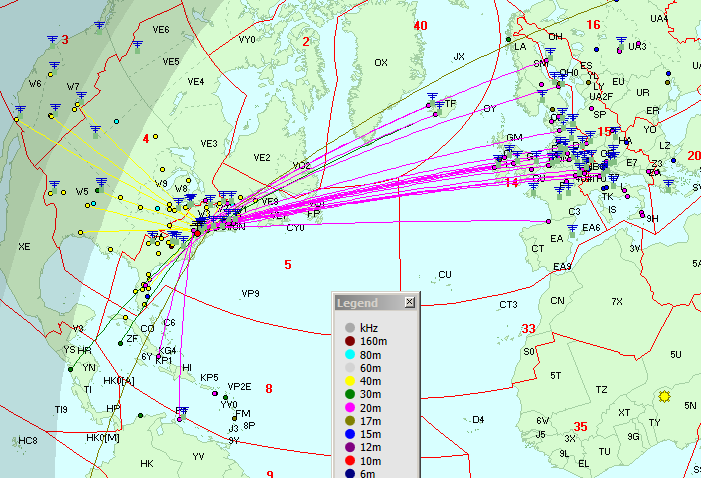Click the 30m green legend swatch
Image resolution: width=701 pixels, height=478 pixels.
click(x=350, y=394)
